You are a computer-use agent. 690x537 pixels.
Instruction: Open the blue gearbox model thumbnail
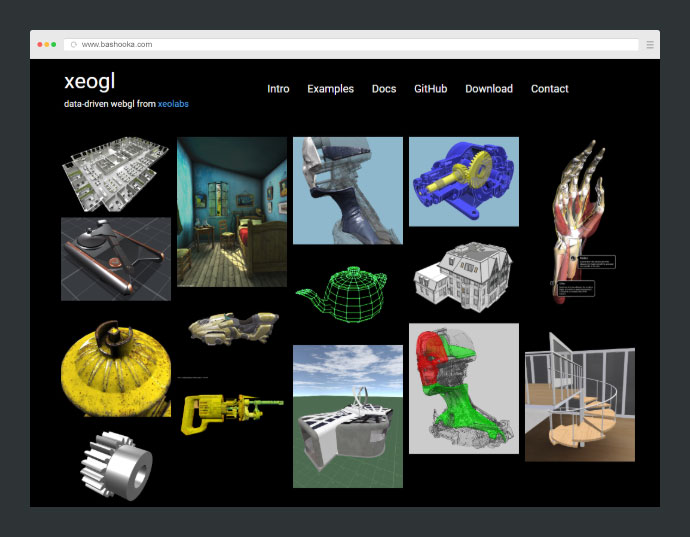[x=463, y=181]
